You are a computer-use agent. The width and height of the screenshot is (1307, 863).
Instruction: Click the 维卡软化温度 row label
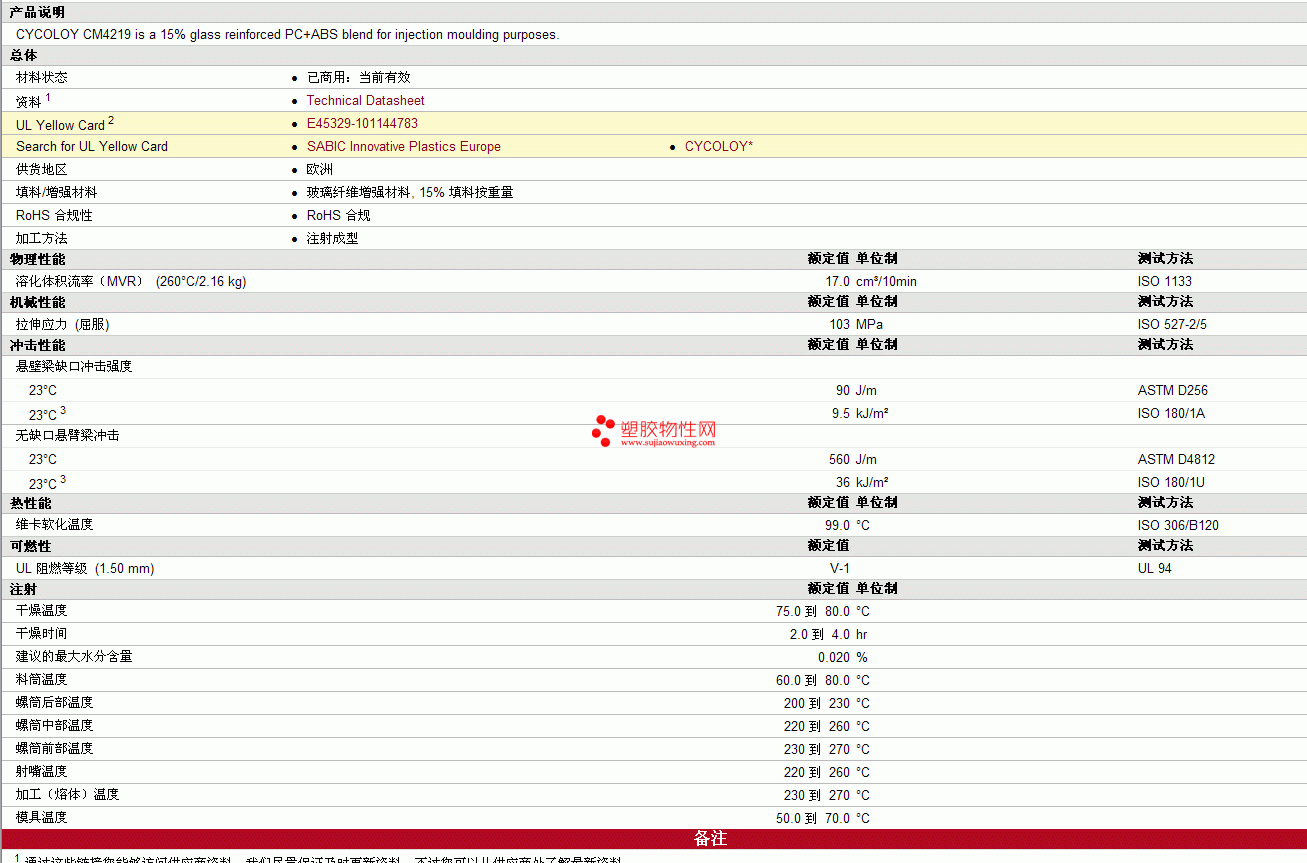click(55, 524)
